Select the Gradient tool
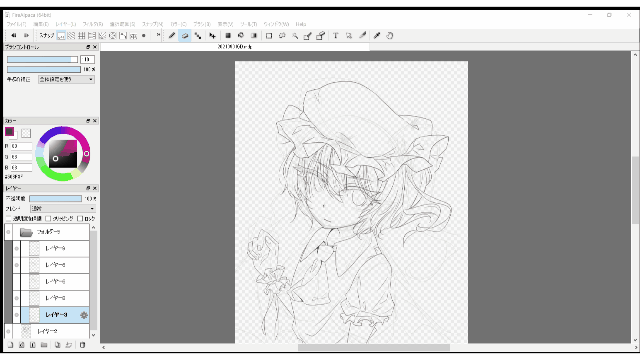 254,36
